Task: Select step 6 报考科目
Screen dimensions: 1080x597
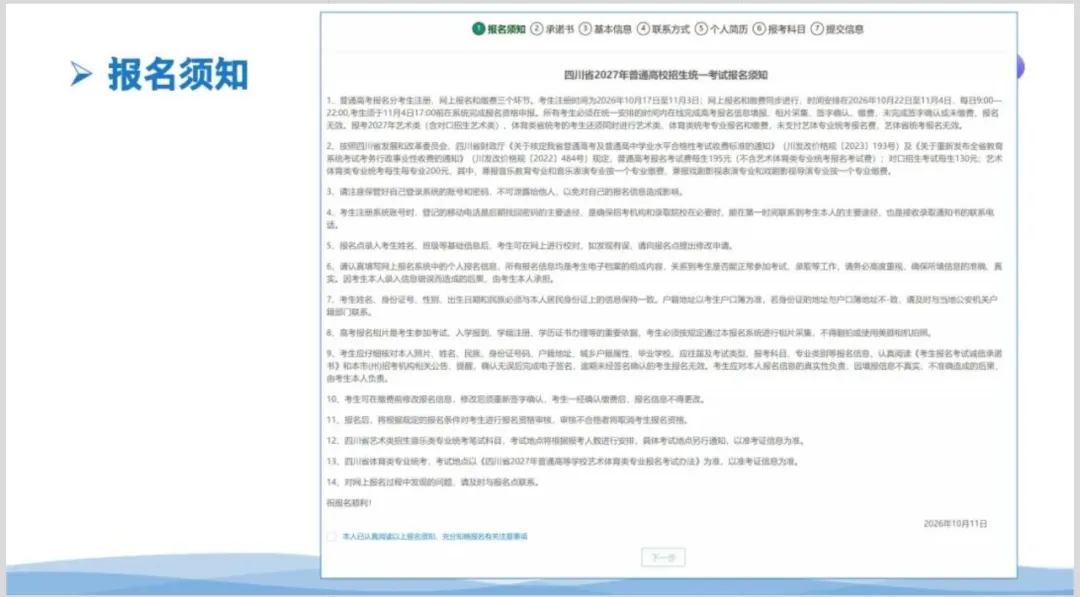Action: tap(778, 29)
